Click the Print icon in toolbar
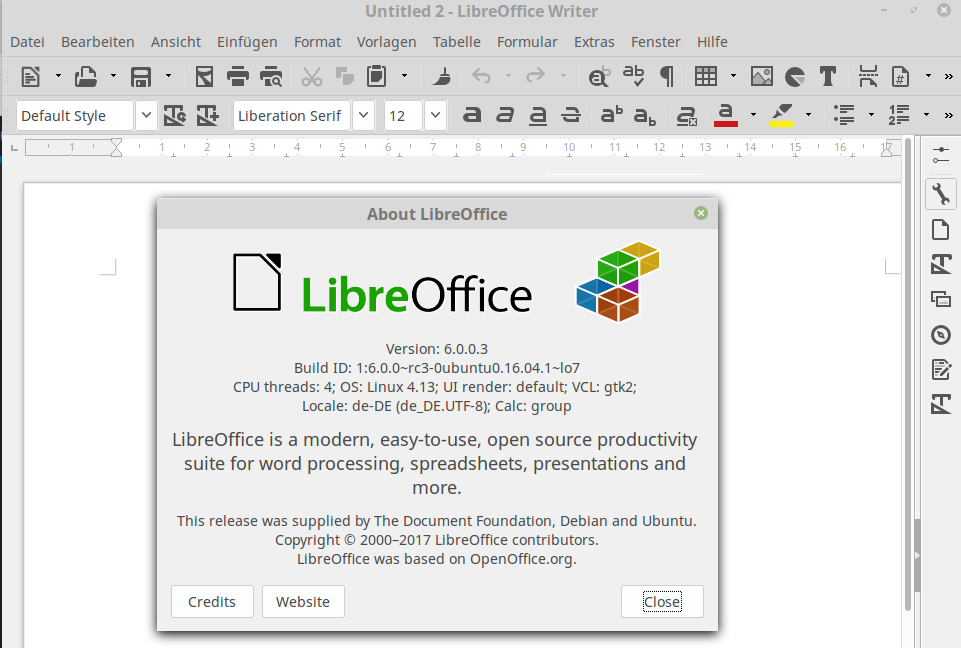Screen dimensions: 961x648 (238, 77)
